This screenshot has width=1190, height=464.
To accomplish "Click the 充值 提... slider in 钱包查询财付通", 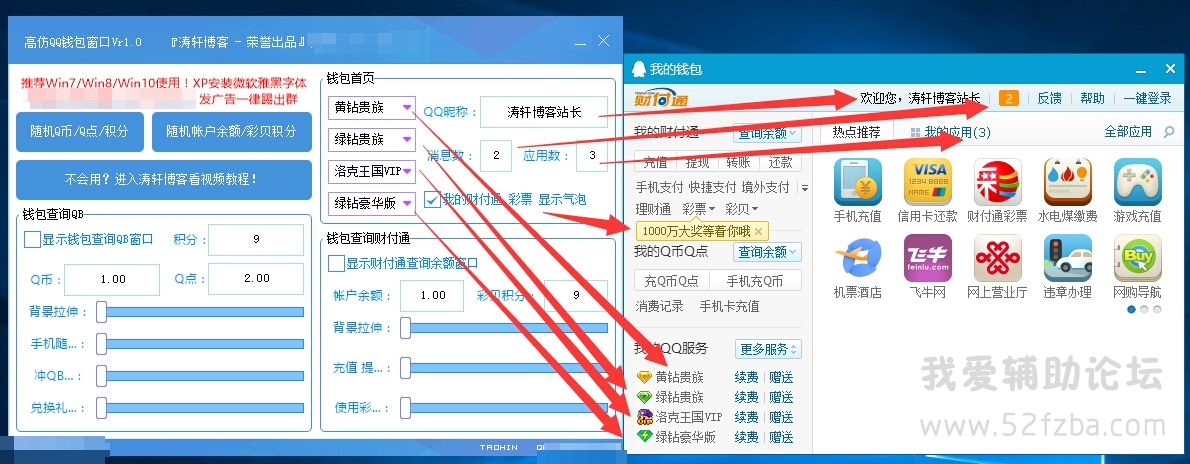I will coord(504,368).
